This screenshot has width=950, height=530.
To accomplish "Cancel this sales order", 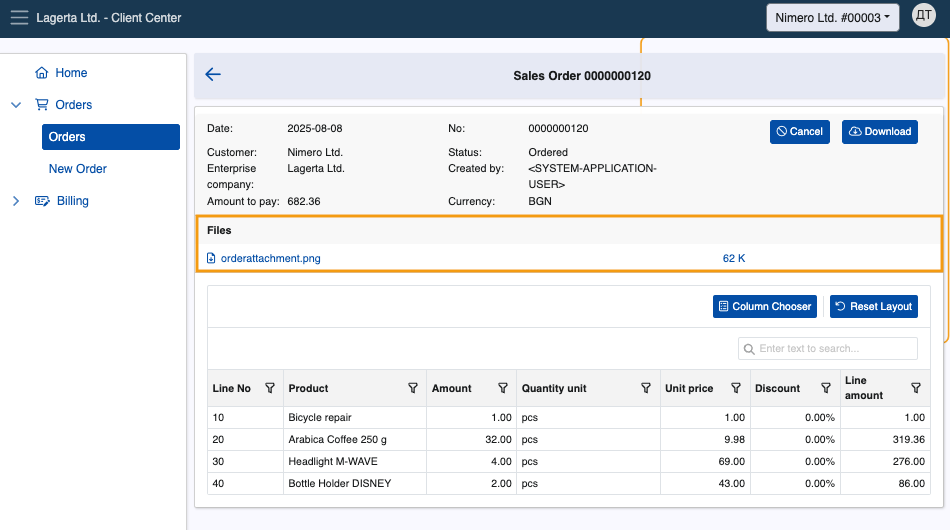I will tap(799, 131).
